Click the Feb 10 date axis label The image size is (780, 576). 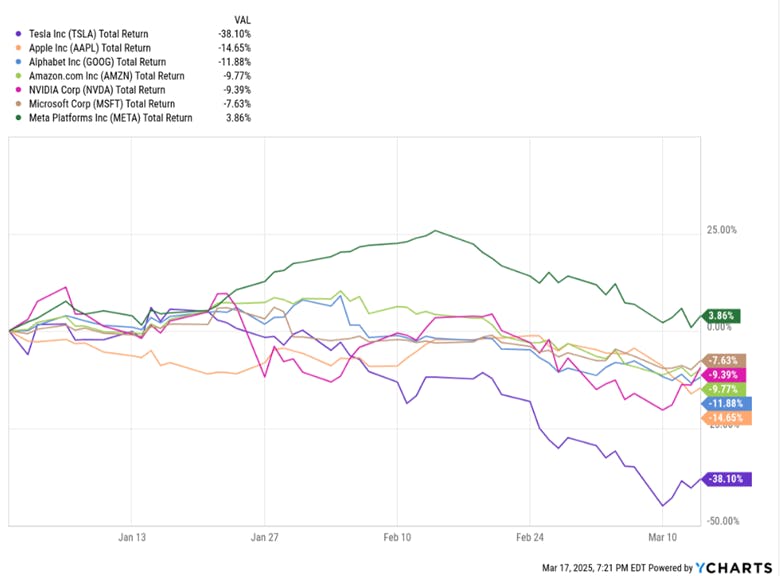(397, 537)
